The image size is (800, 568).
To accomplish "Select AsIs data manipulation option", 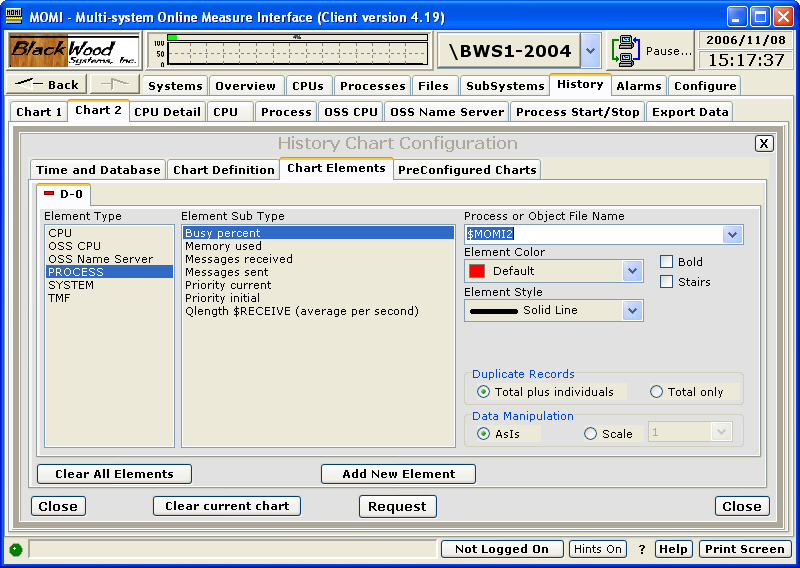I will click(x=483, y=434).
